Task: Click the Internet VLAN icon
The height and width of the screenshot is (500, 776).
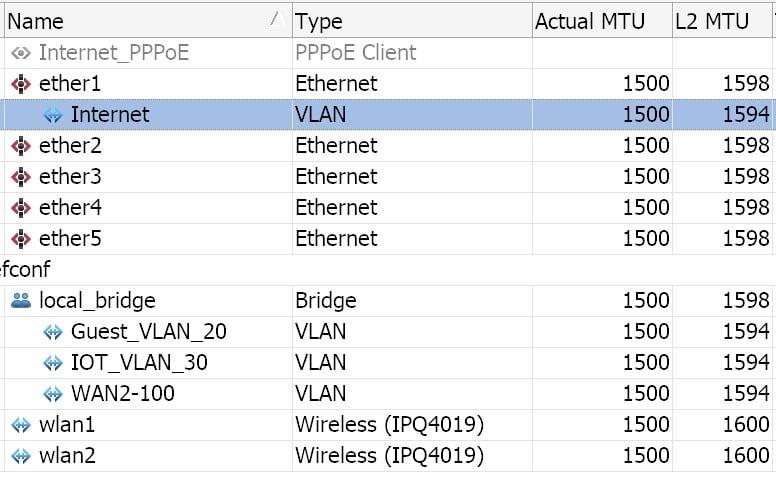Action: (x=52, y=115)
